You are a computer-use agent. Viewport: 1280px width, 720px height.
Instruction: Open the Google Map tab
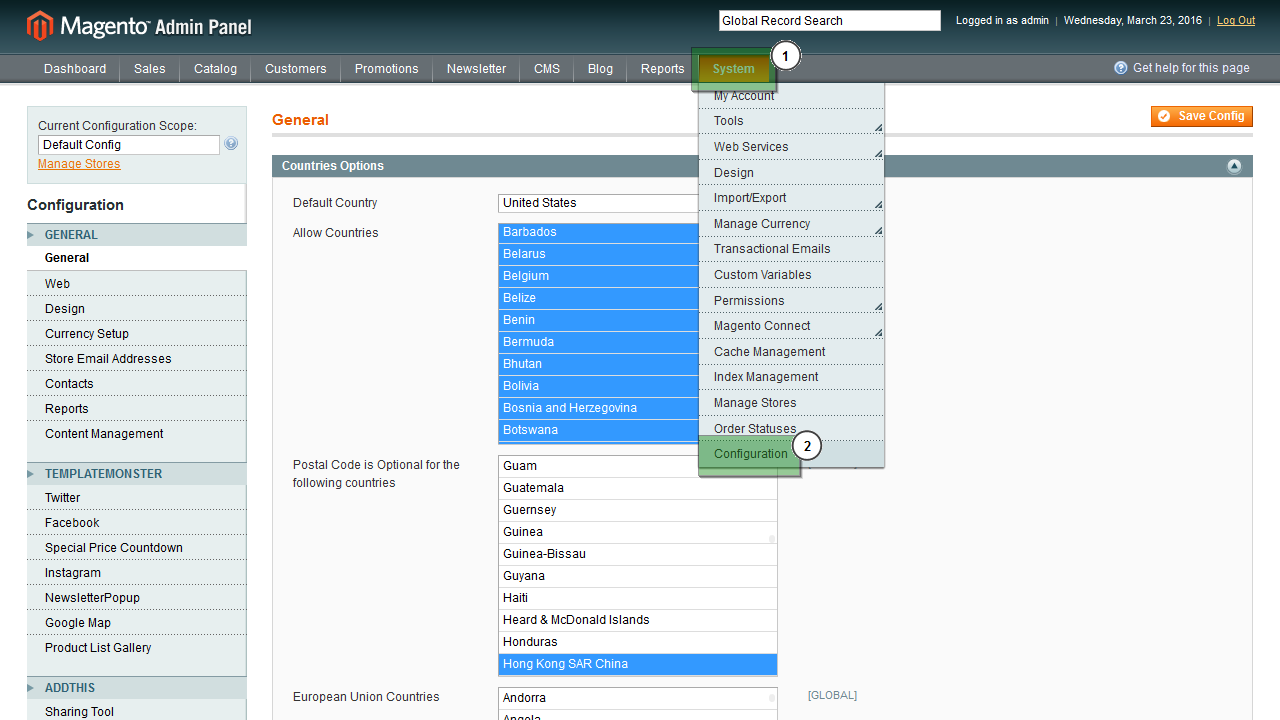[x=137, y=623]
